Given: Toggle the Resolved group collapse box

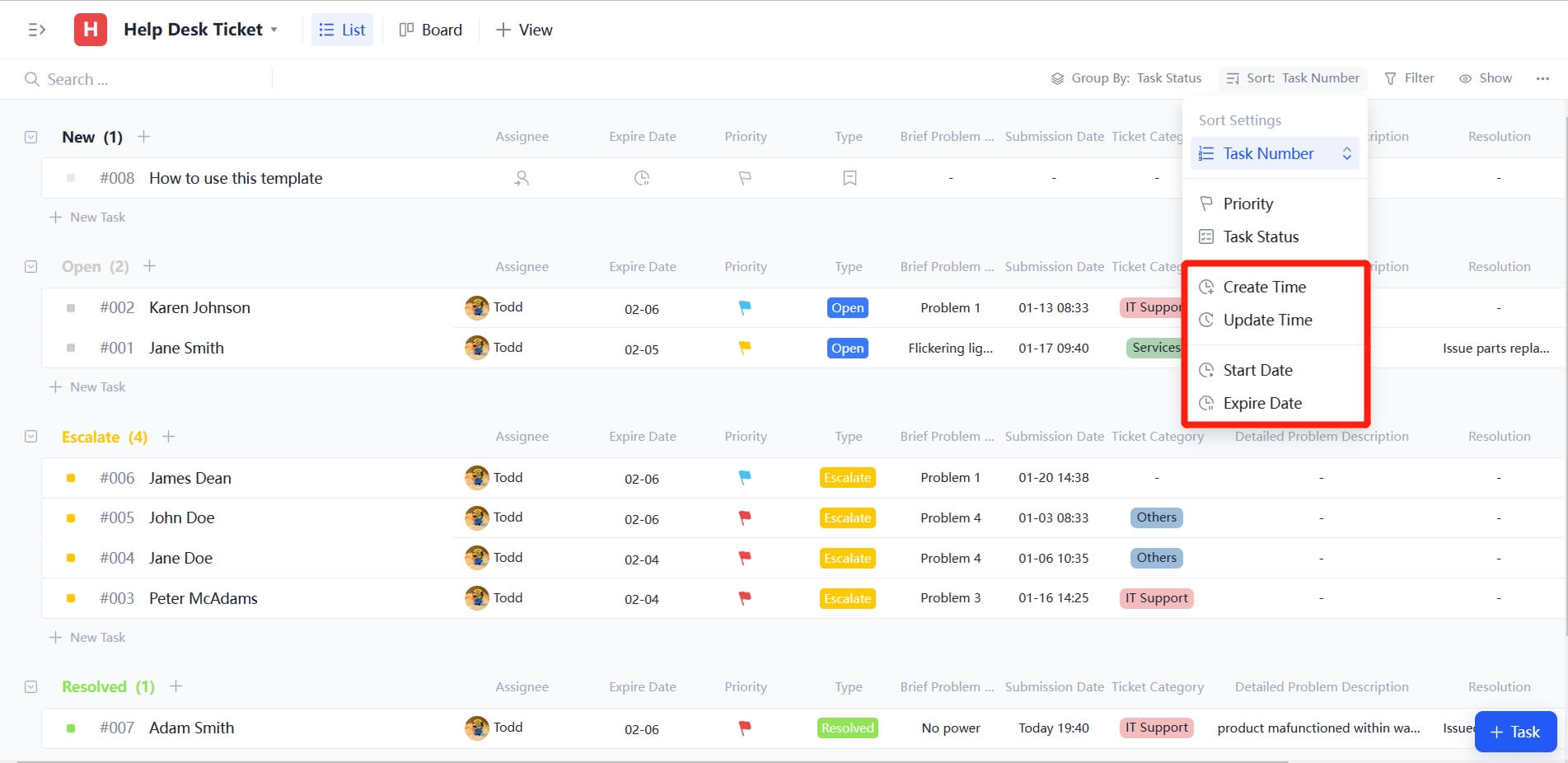Looking at the screenshot, I should click(x=31, y=687).
